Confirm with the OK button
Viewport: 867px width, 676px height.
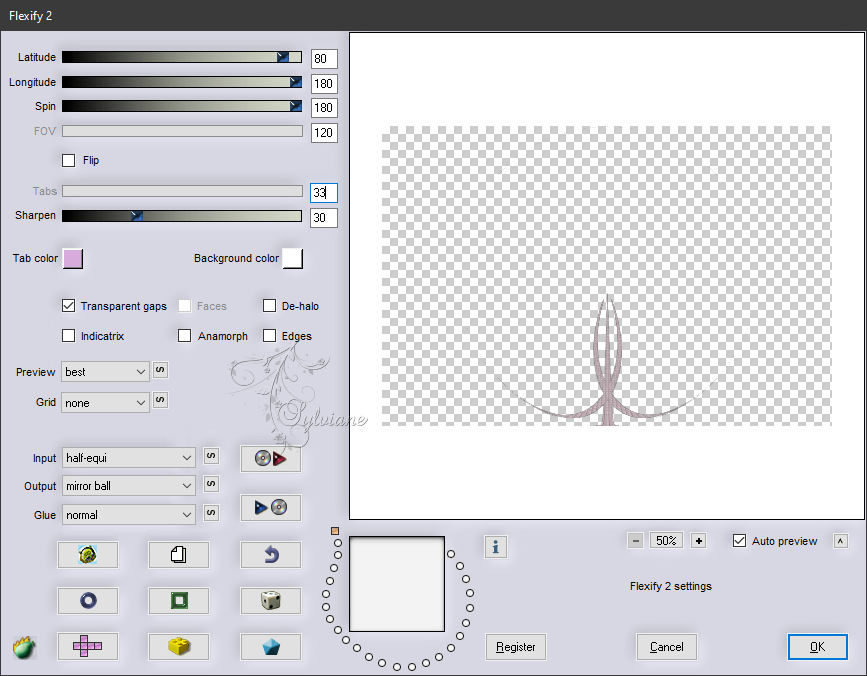[817, 647]
